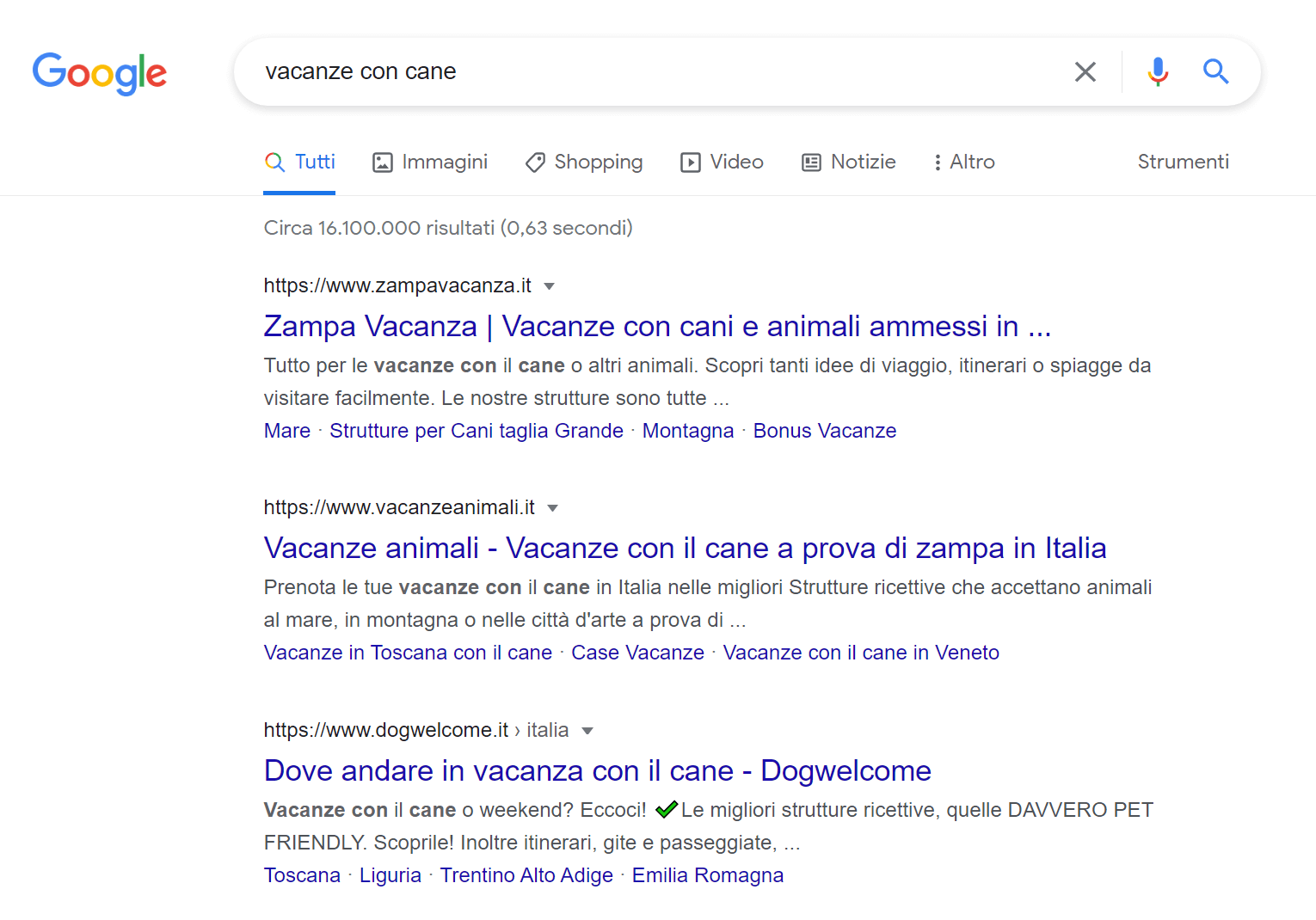
Task: Follow the Bonus Vacanze sitelink
Action: point(825,431)
